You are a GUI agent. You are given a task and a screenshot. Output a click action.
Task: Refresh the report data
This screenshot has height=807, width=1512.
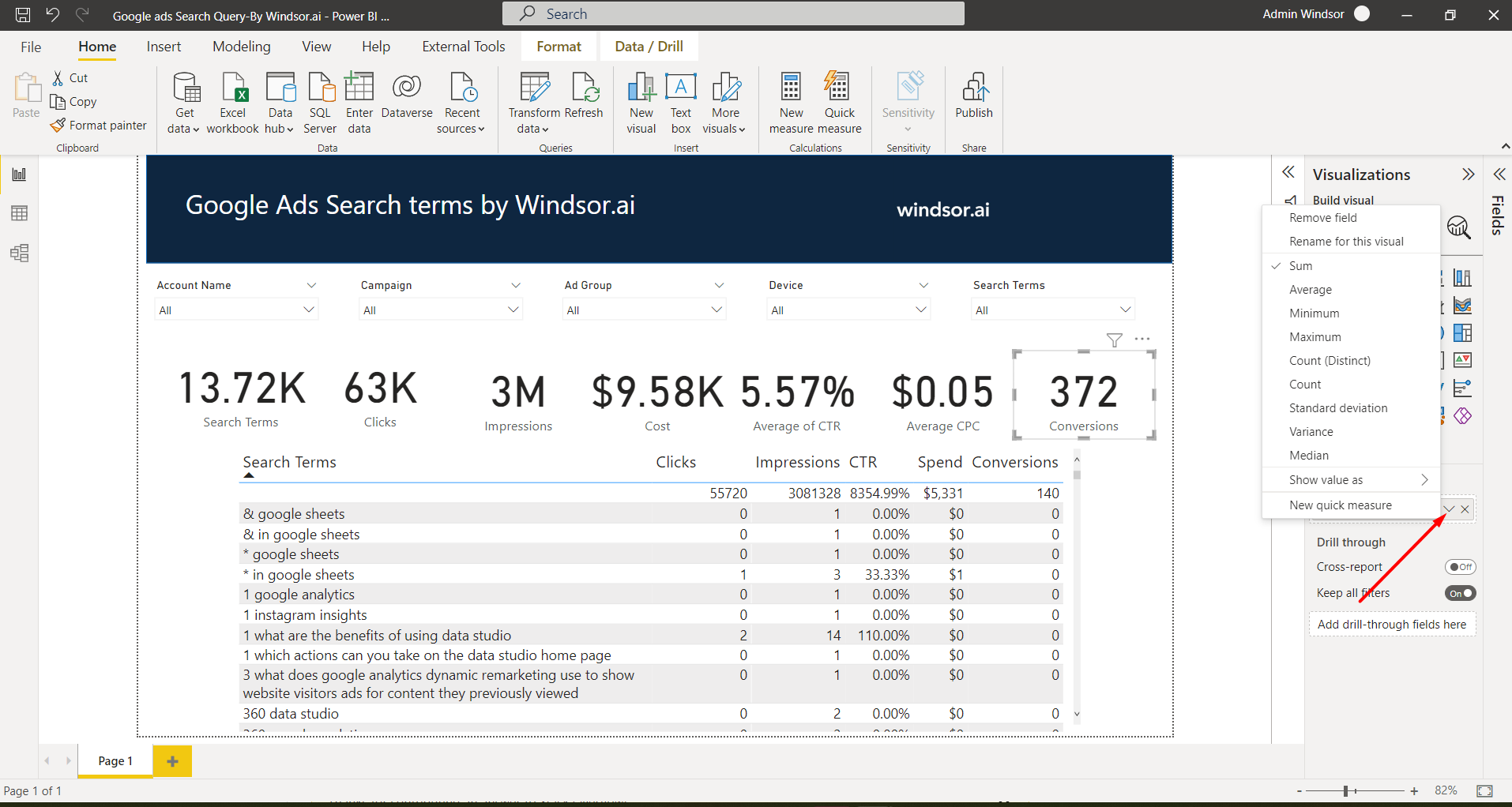pos(585,96)
